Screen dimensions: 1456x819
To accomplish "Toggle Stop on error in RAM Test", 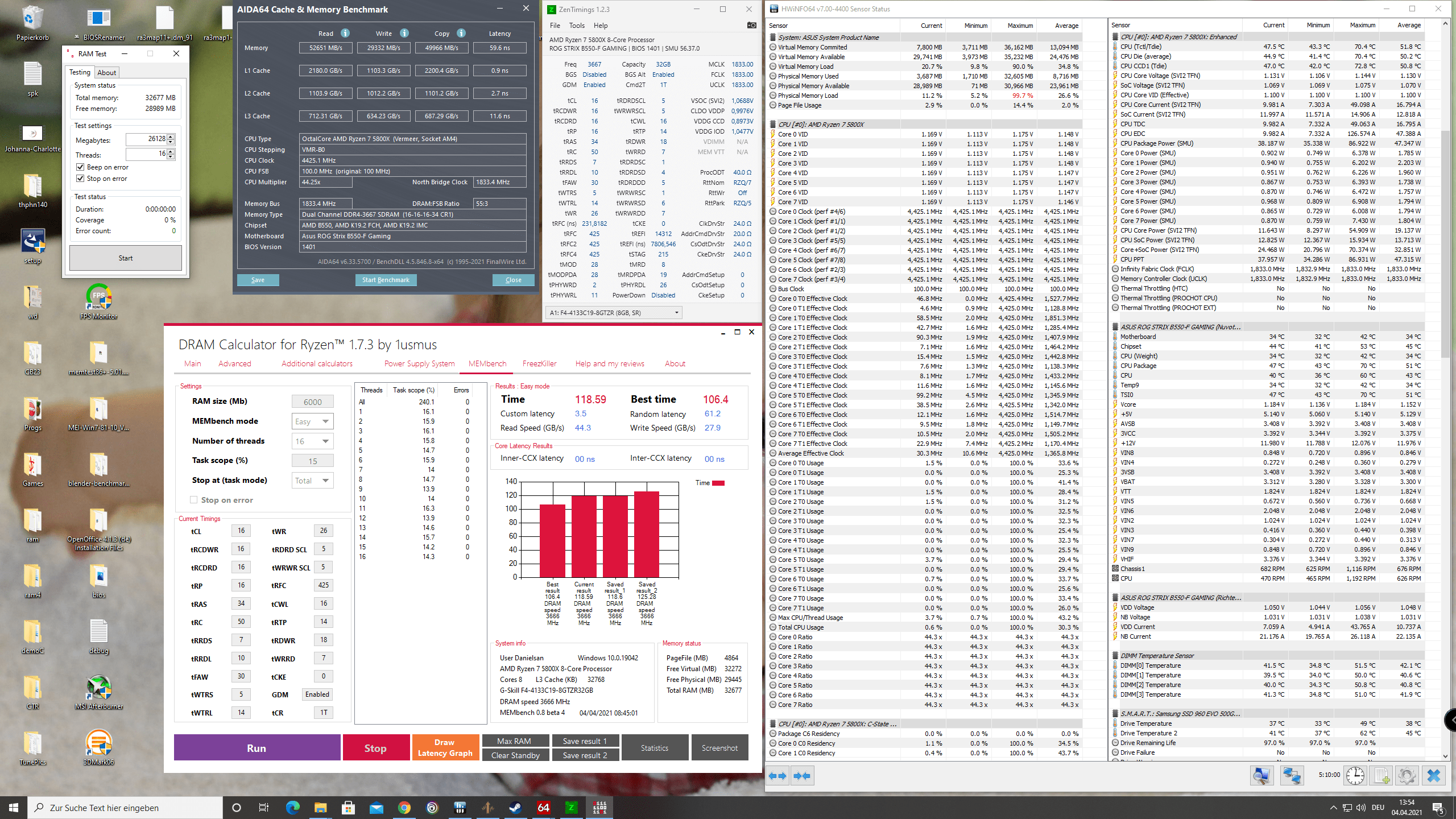I will coord(80,179).
